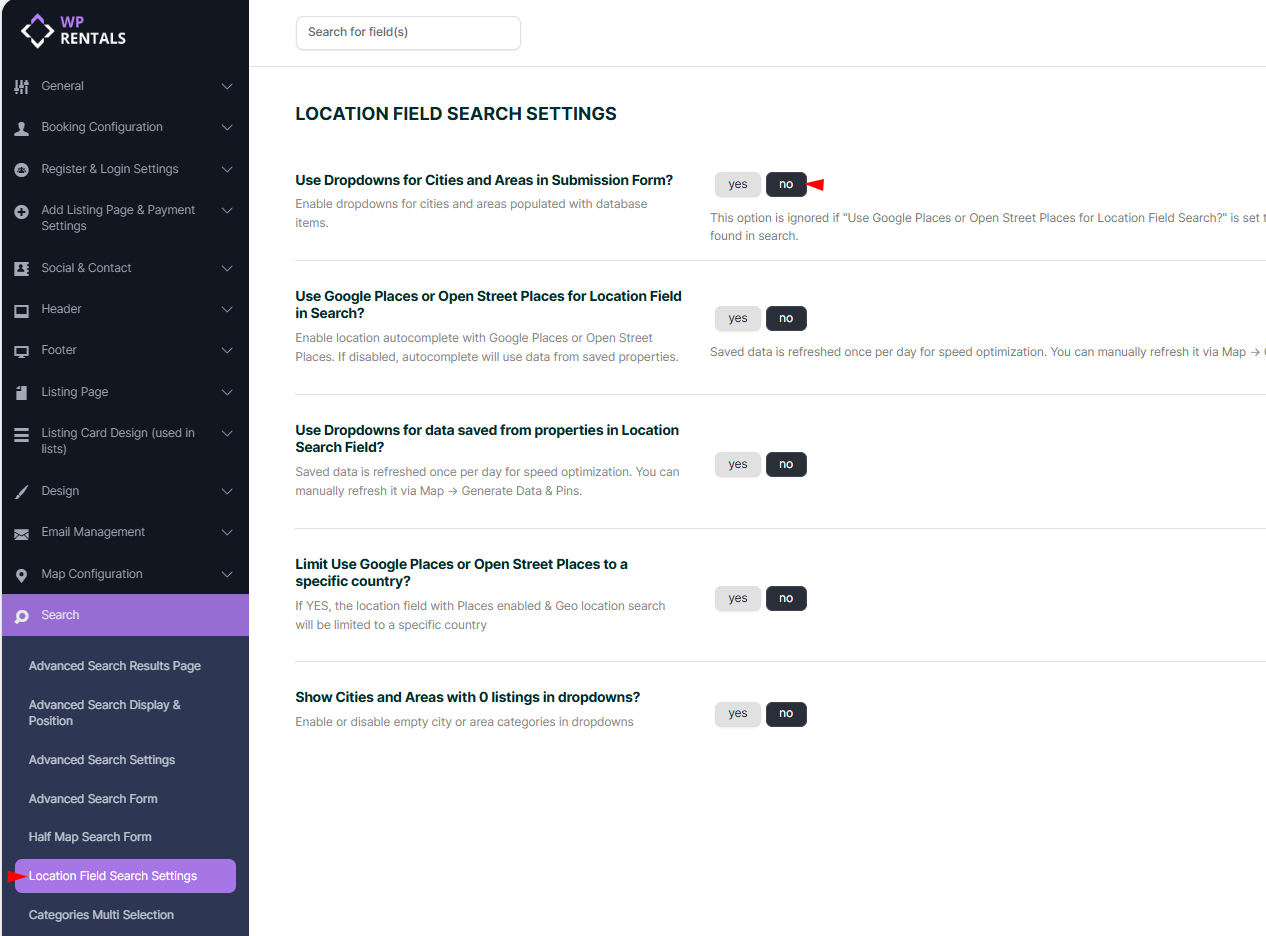Image resolution: width=1266 pixels, height=936 pixels.
Task: Click the Booking Configuration person icon
Action: (x=21, y=128)
